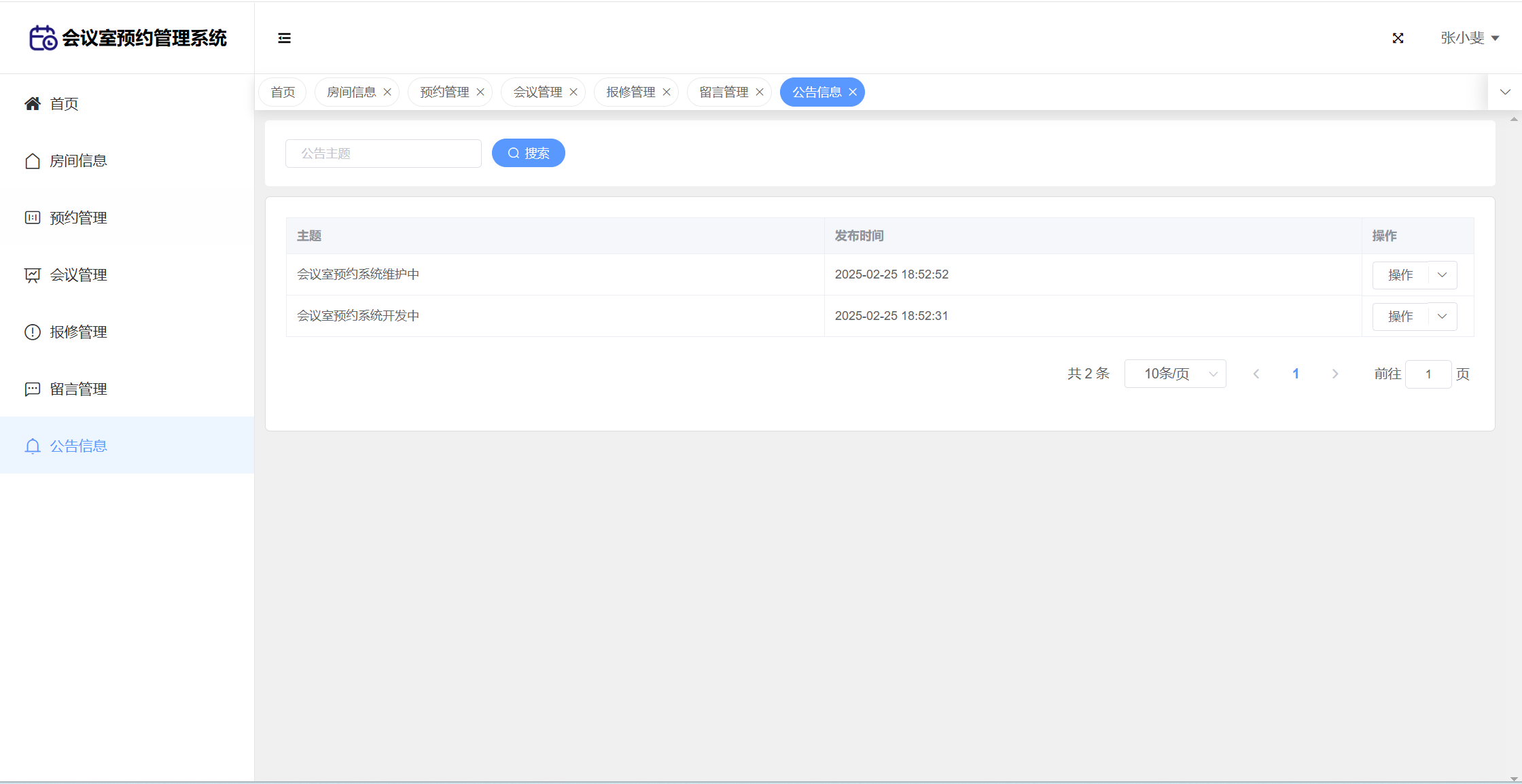The width and height of the screenshot is (1522, 784).
Task: Click the 报修管理 alert icon in sidebar
Action: tap(32, 332)
